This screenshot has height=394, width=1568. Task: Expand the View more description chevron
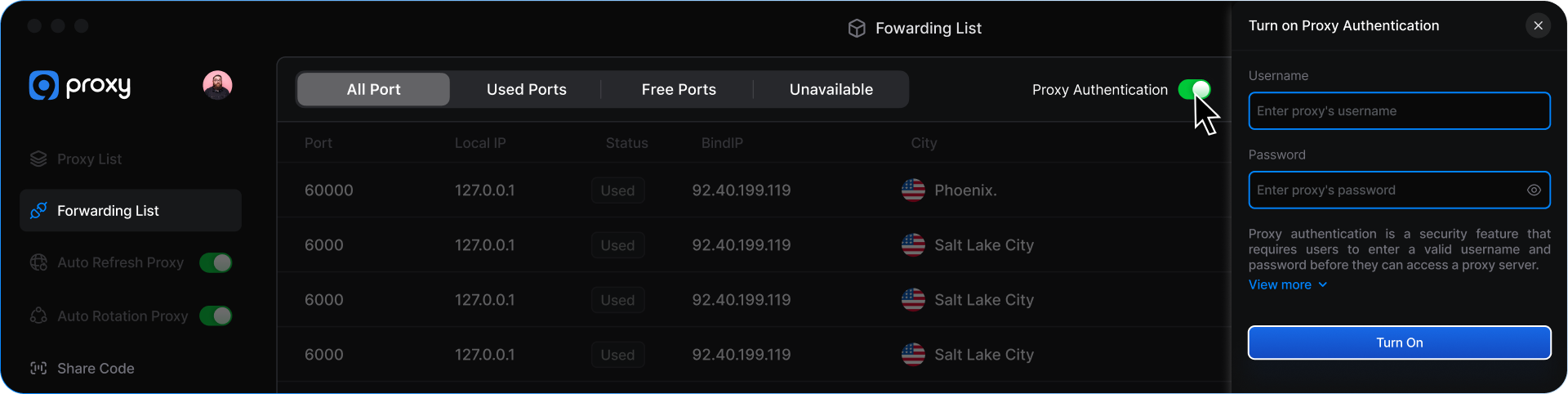pos(1323,284)
